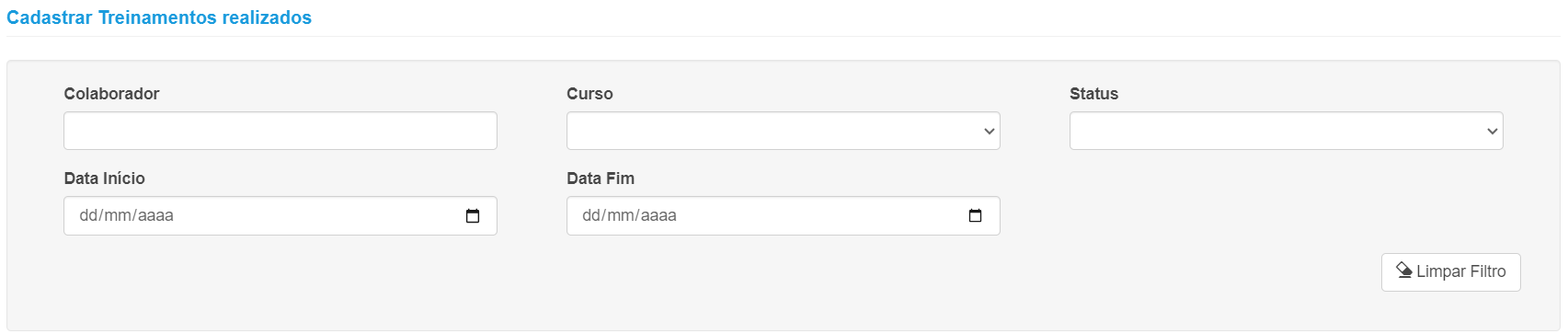Click the Cadastrar Treinamentos realizados heading

point(159,17)
